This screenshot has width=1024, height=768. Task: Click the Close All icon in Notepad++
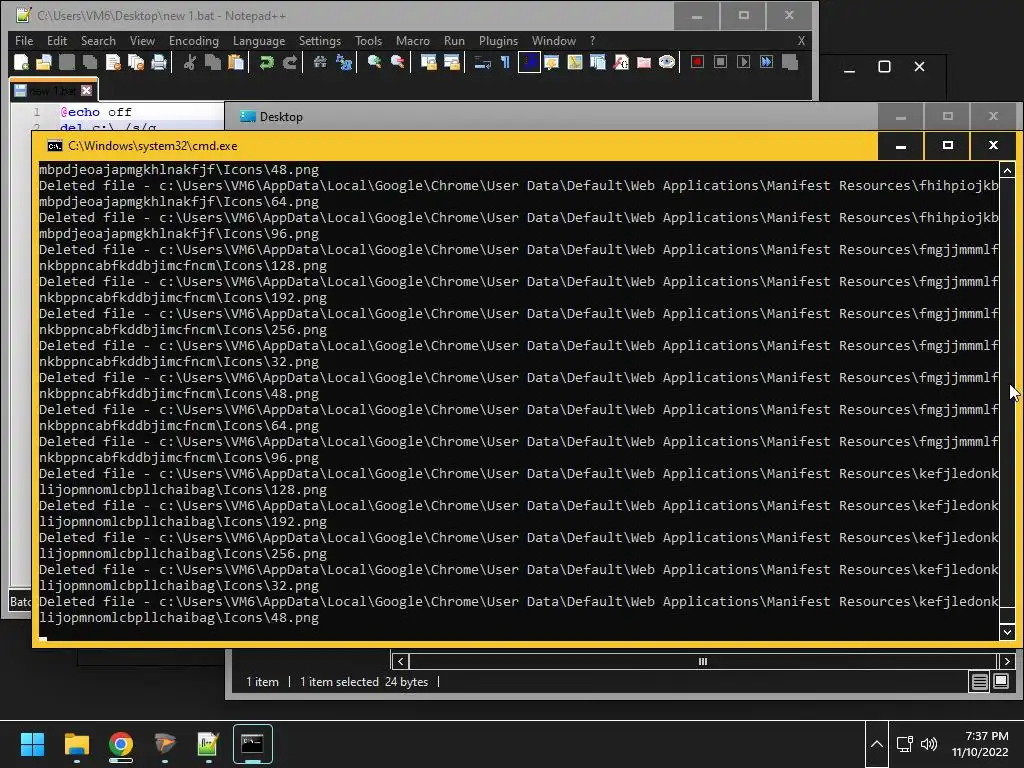pyautogui.click(x=136, y=63)
